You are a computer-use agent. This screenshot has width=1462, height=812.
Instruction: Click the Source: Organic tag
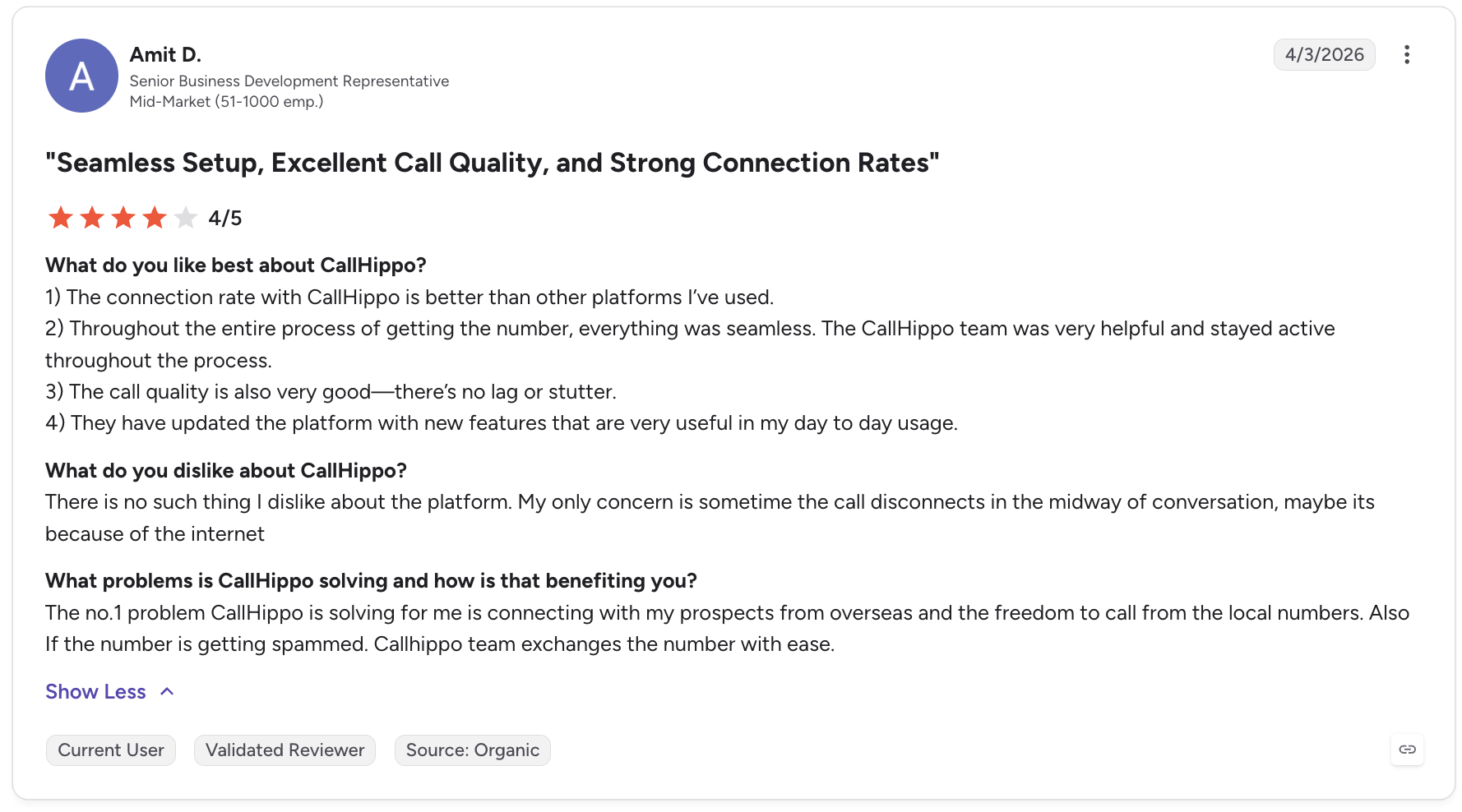point(473,750)
